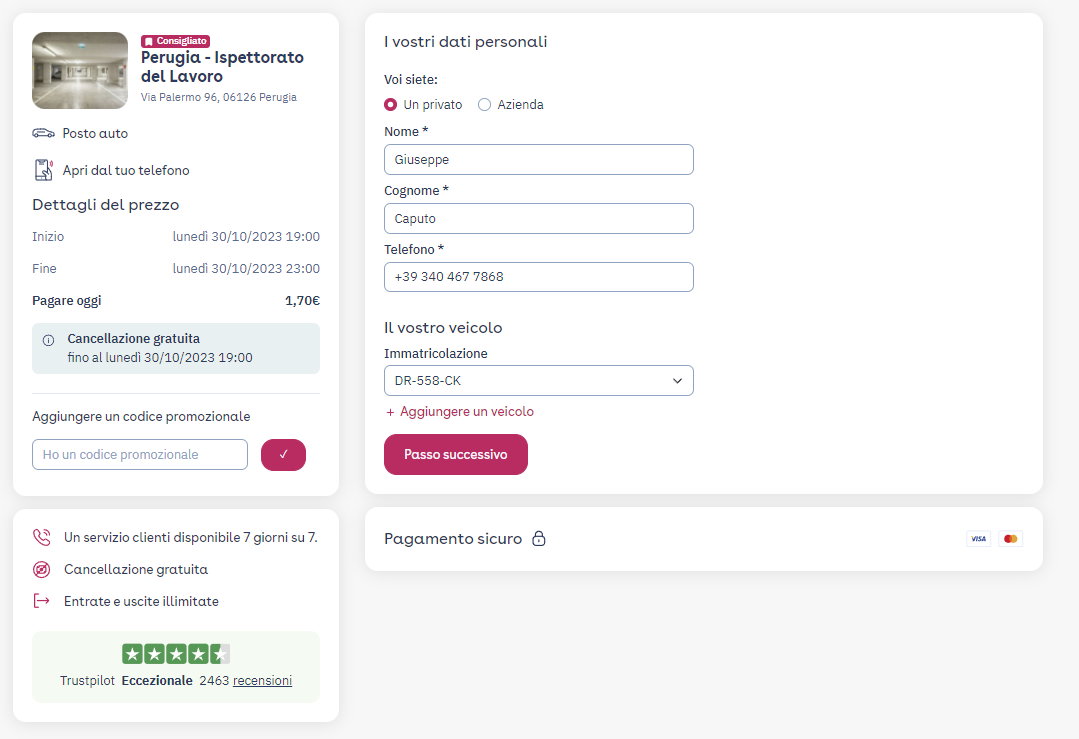This screenshot has height=739, width=1079.
Task: Select the Azienda radio button
Action: (x=484, y=105)
